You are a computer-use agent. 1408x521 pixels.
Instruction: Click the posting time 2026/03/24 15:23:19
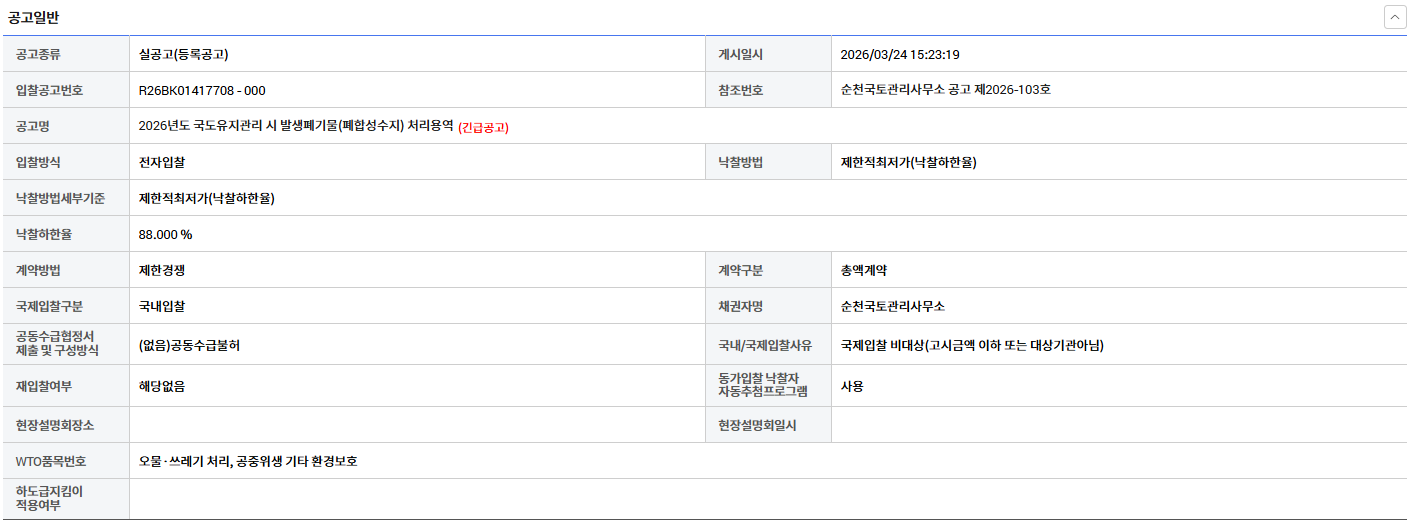tap(900, 54)
